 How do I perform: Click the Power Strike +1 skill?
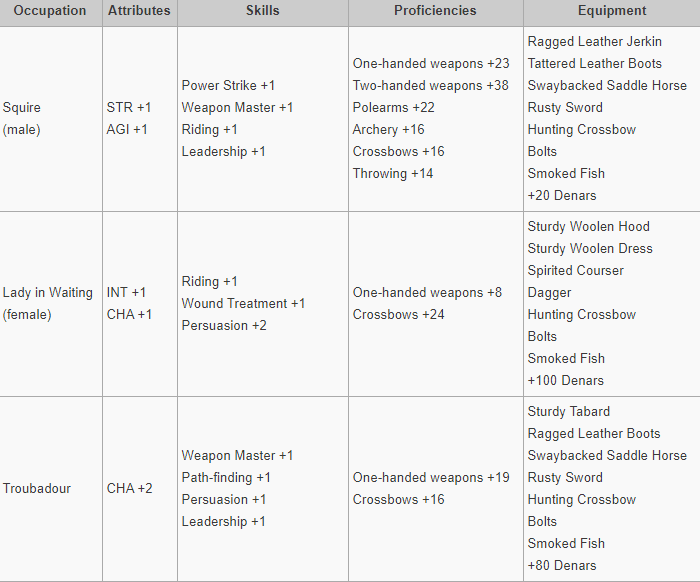(228, 86)
